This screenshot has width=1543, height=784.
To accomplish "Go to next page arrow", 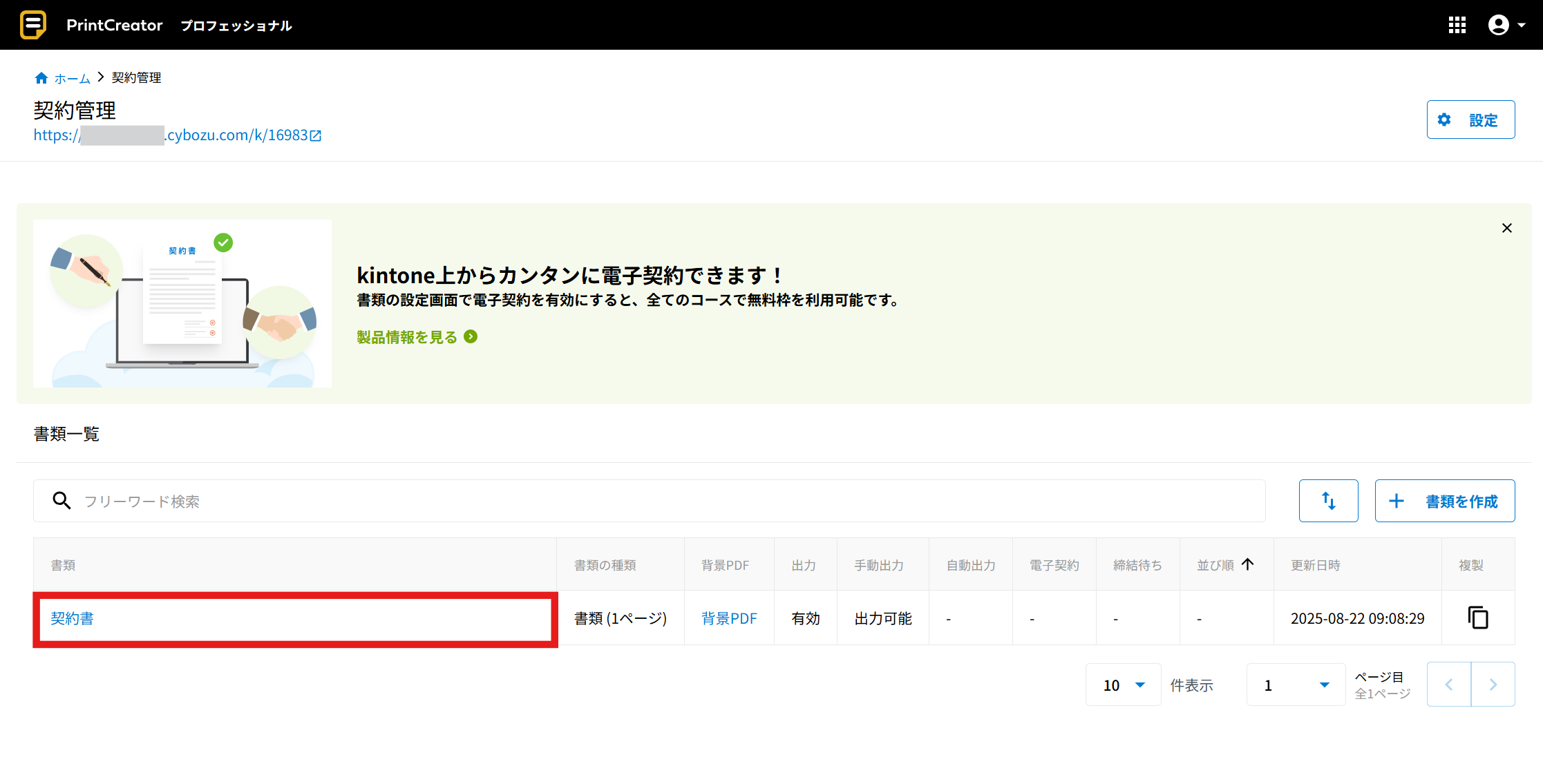I will click(1493, 685).
